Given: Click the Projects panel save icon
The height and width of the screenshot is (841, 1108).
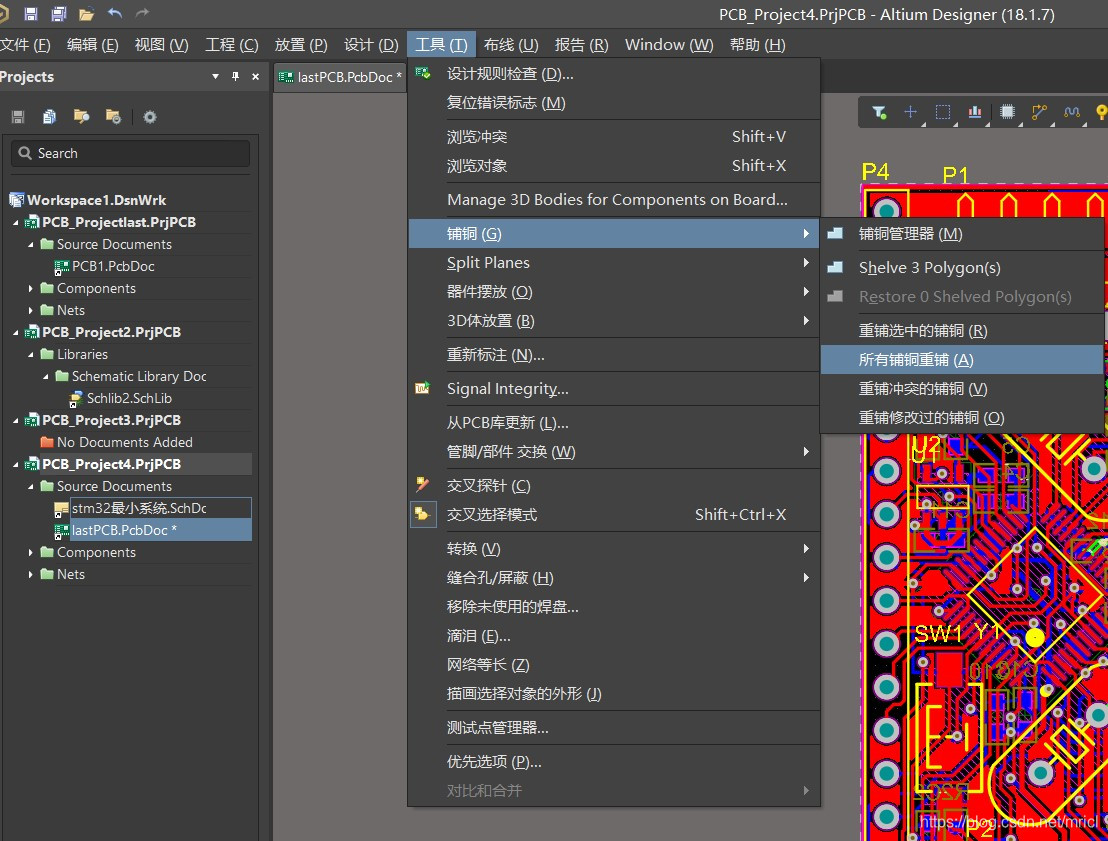Looking at the screenshot, I should point(18,117).
